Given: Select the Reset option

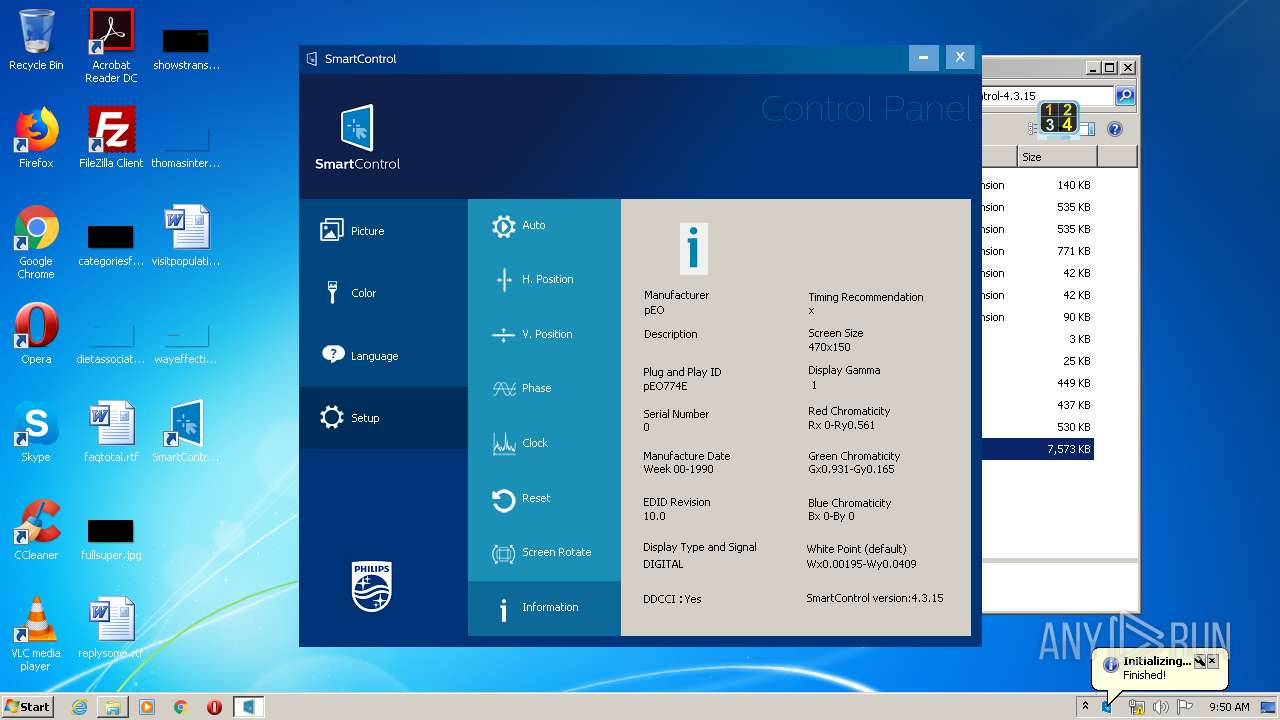Looking at the screenshot, I should [x=544, y=498].
